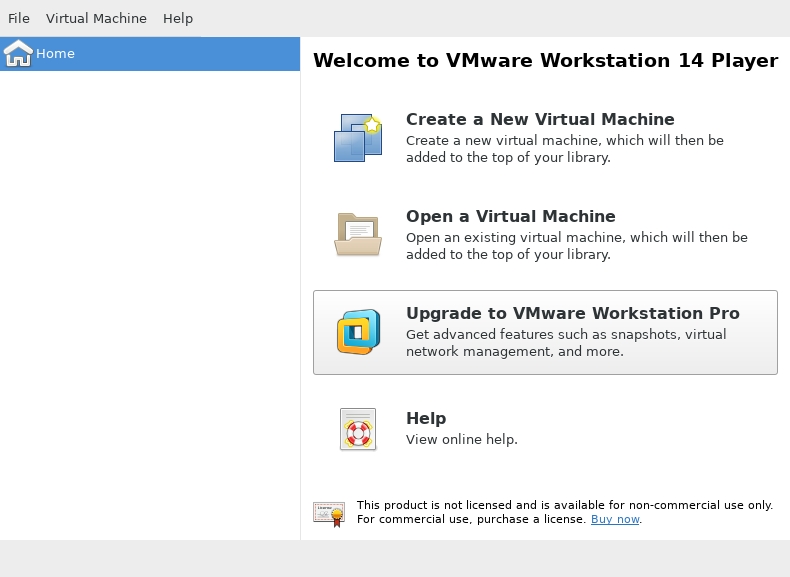
Task: Open the Virtual Machine menu
Action: click(x=96, y=18)
